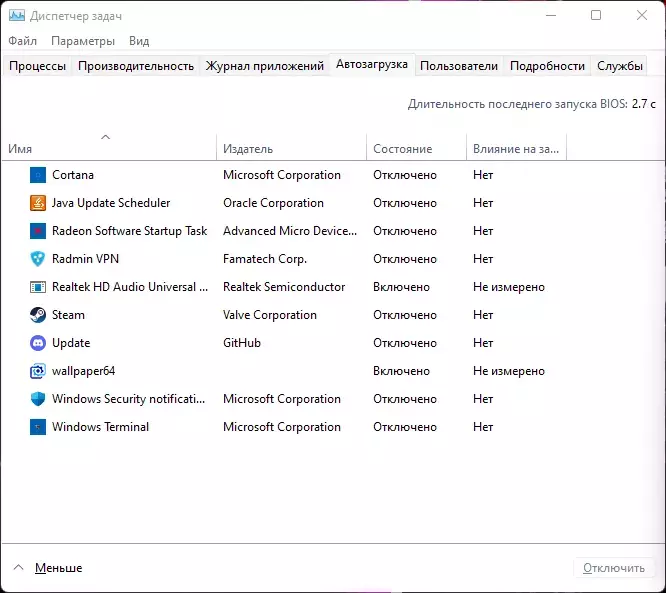
Task: Click Не измерено impact in wallpaper64 row
Action: (509, 371)
